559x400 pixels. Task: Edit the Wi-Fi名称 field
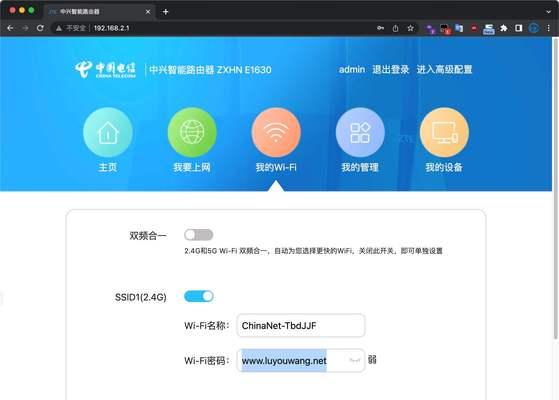tap(301, 325)
